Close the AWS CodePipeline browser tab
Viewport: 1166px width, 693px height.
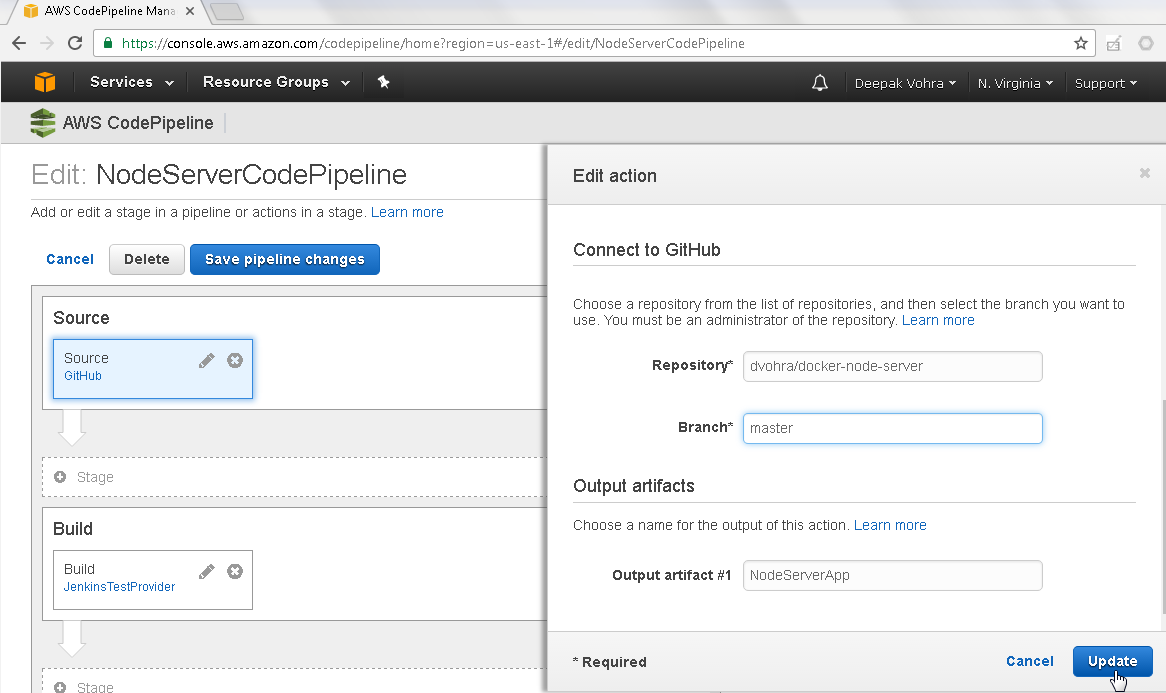click(190, 11)
